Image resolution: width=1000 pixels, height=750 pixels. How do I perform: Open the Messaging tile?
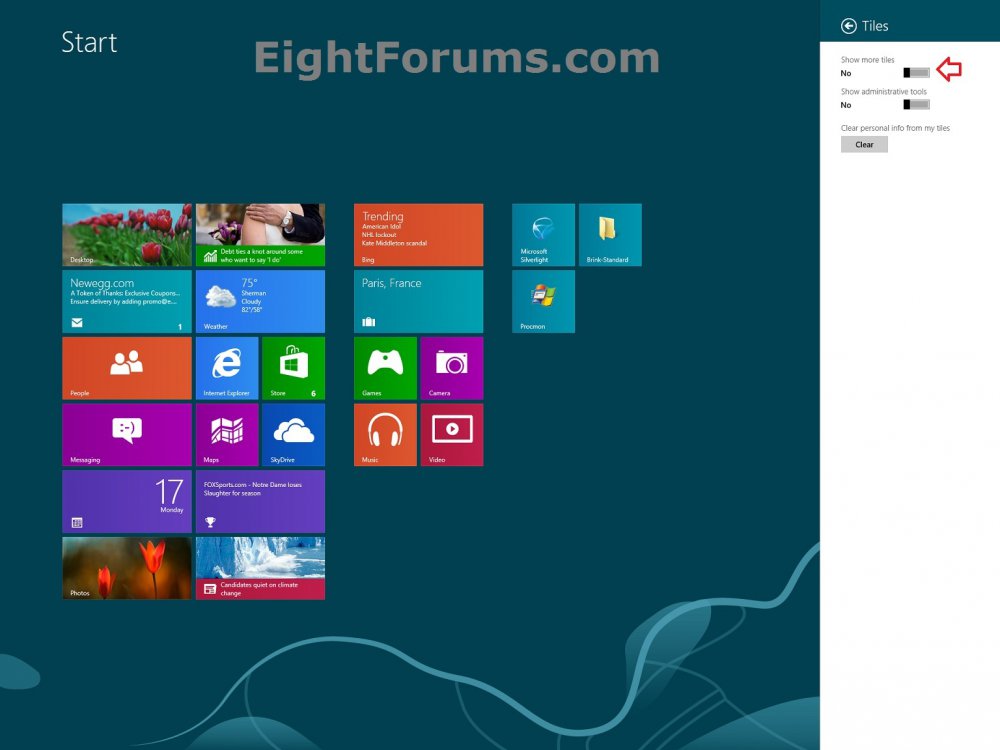point(127,434)
